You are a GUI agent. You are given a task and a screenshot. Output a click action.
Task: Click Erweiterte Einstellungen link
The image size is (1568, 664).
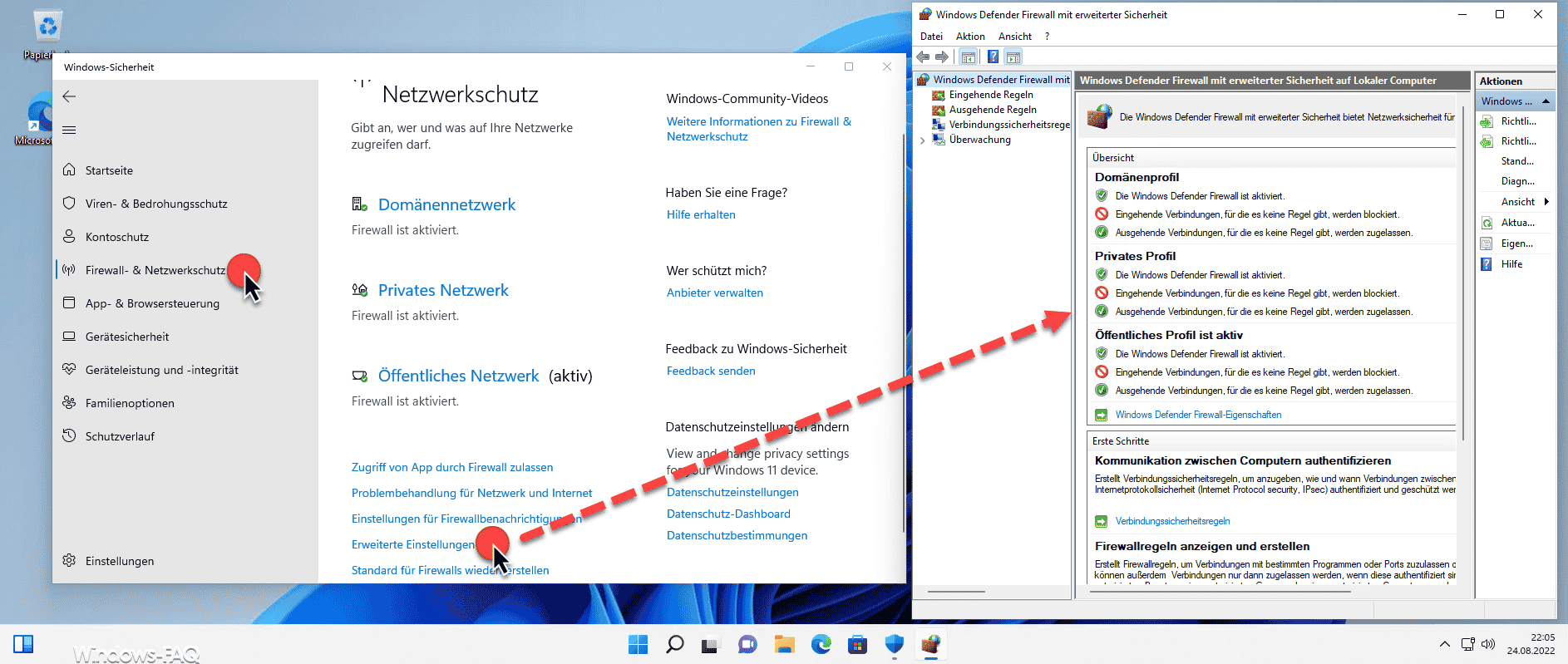pos(413,544)
